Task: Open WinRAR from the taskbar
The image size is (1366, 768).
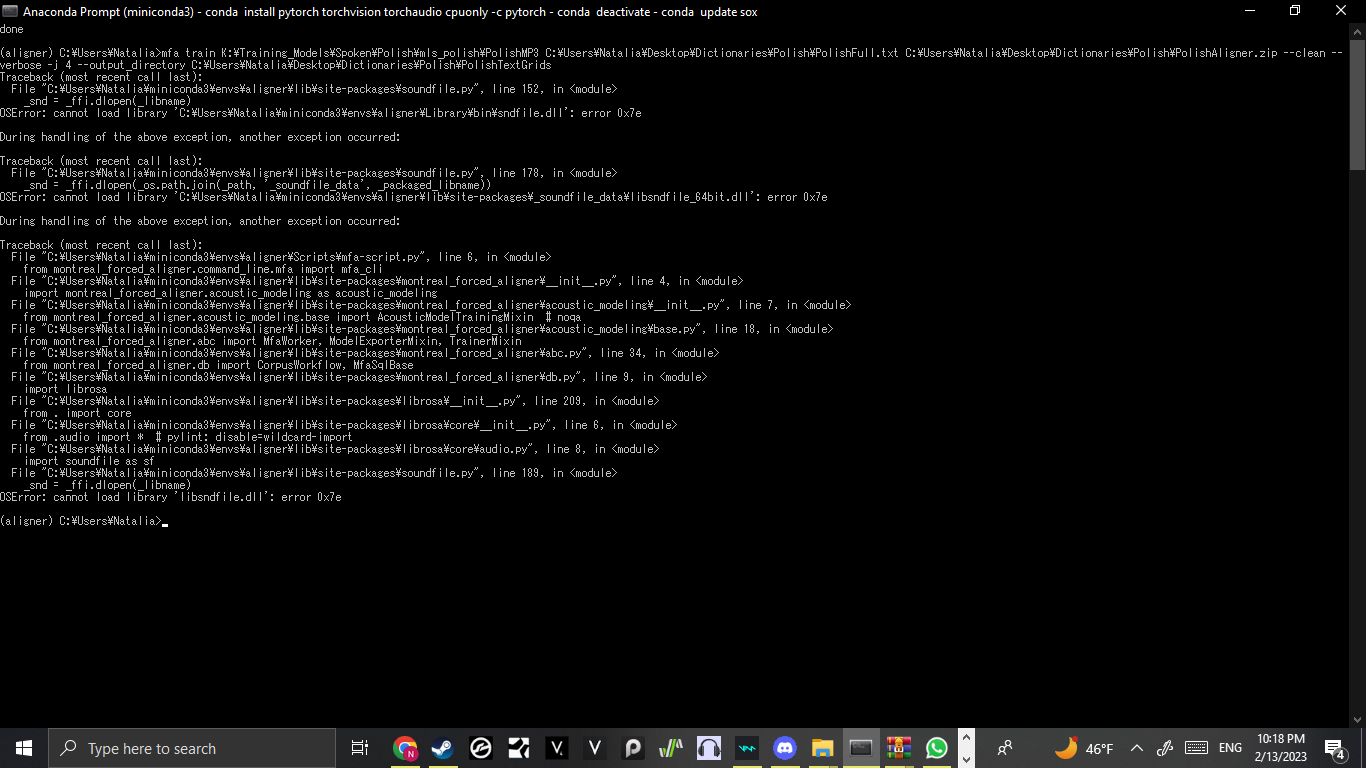Action: (x=897, y=747)
